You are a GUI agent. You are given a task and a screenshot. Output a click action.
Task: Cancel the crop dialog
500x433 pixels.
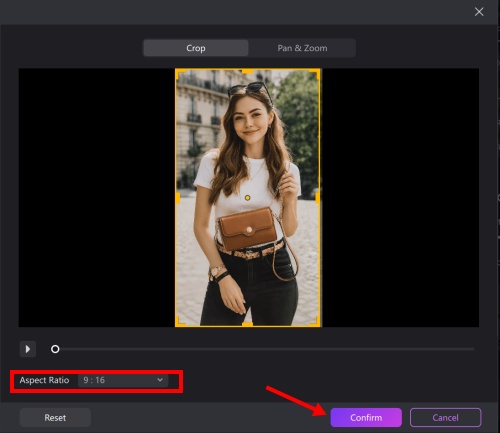(445, 418)
